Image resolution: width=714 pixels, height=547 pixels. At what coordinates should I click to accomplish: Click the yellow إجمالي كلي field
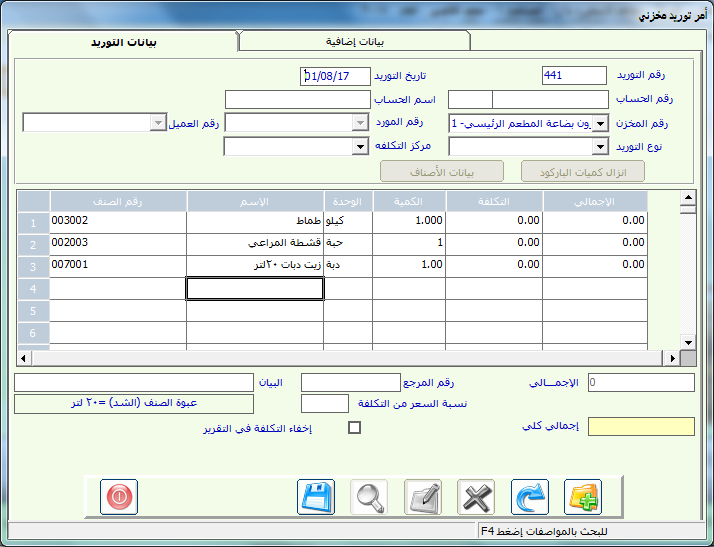click(640, 427)
